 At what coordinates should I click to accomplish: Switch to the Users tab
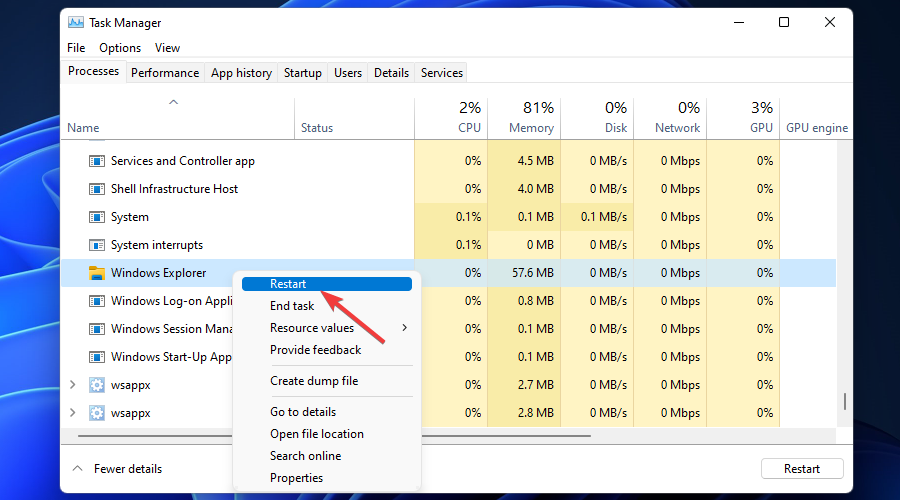(348, 73)
